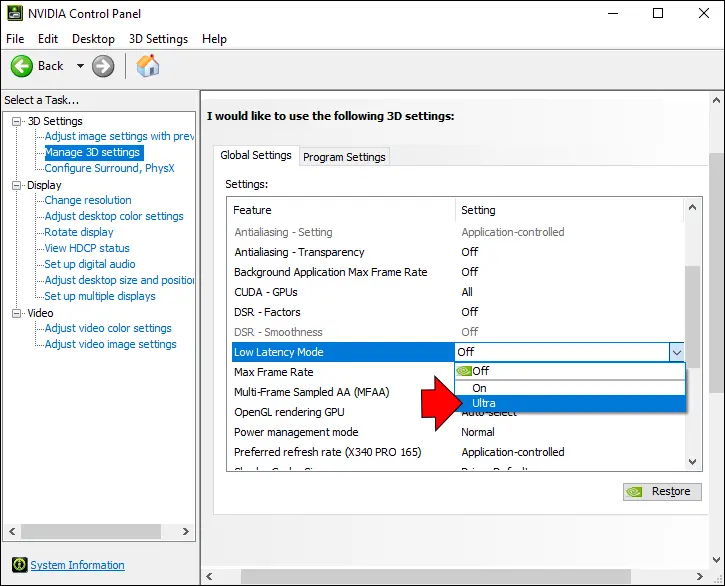Click the NVIDIA Control Panel title icon
The width and height of the screenshot is (725, 586).
[x=13, y=14]
